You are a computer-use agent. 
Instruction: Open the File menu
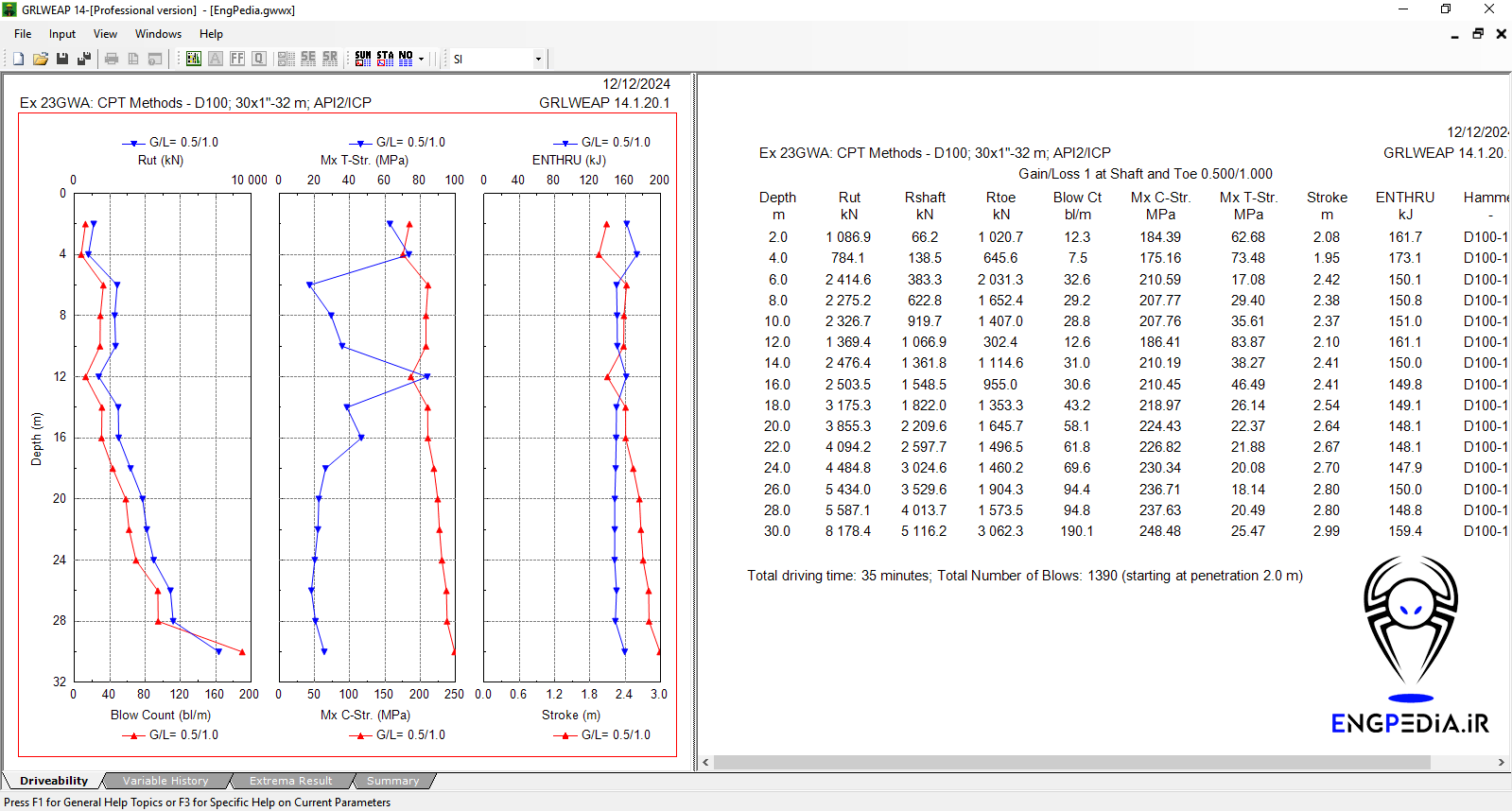tap(23, 34)
